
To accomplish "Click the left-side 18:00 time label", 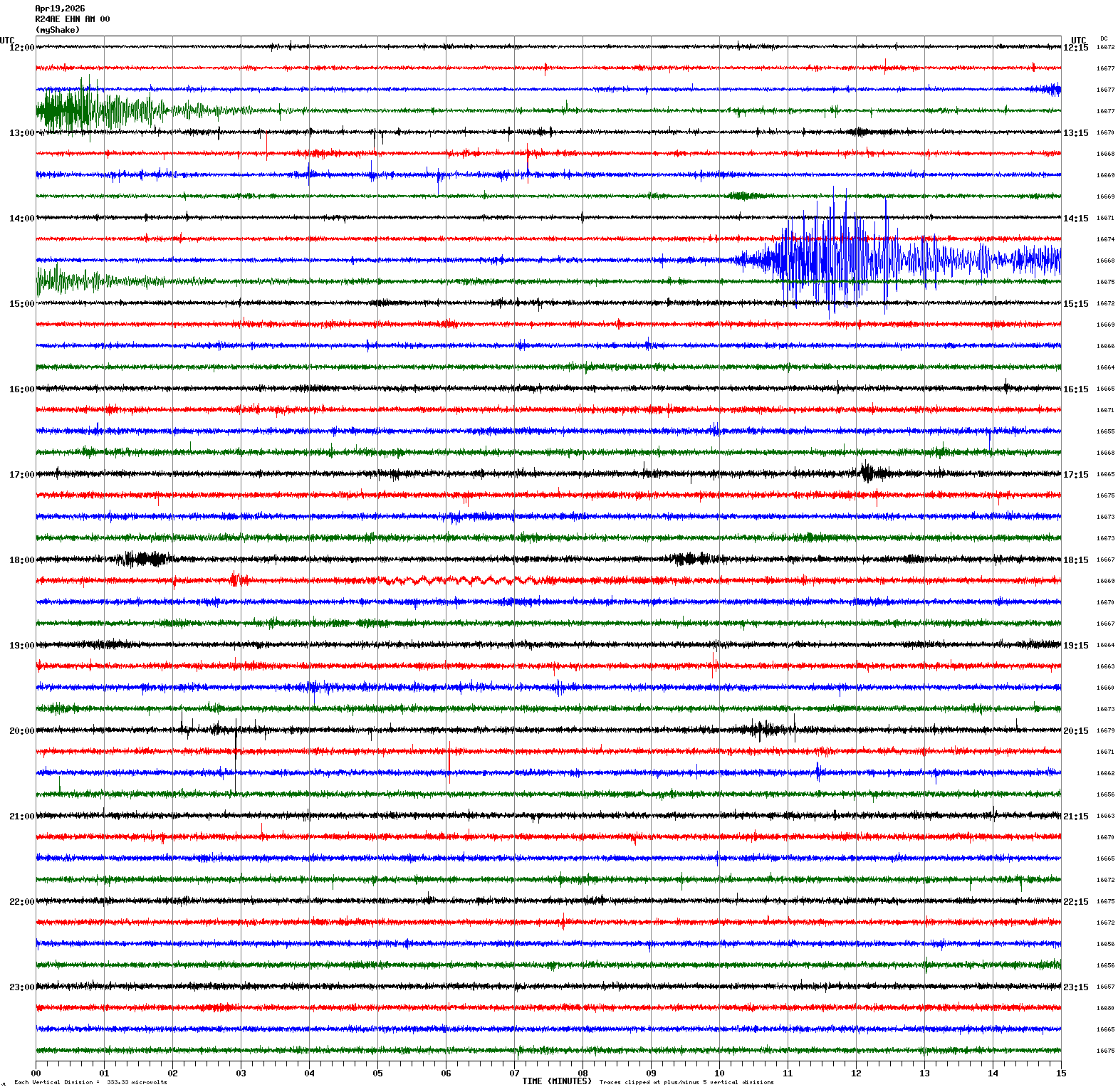I will click(x=21, y=560).
